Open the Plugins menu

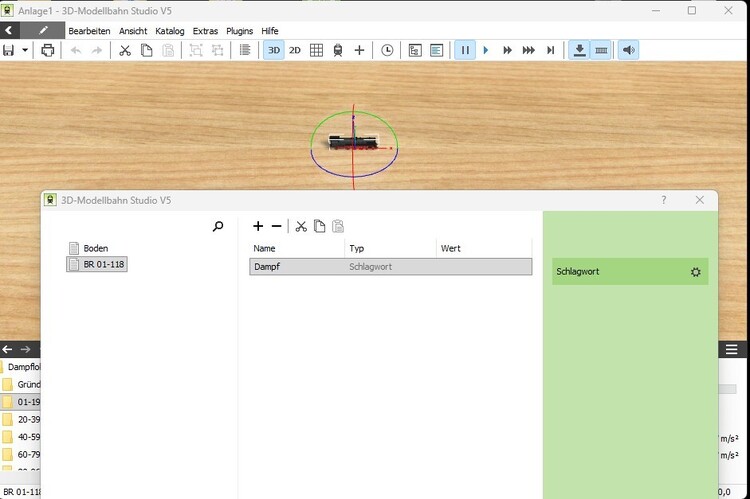pos(240,31)
